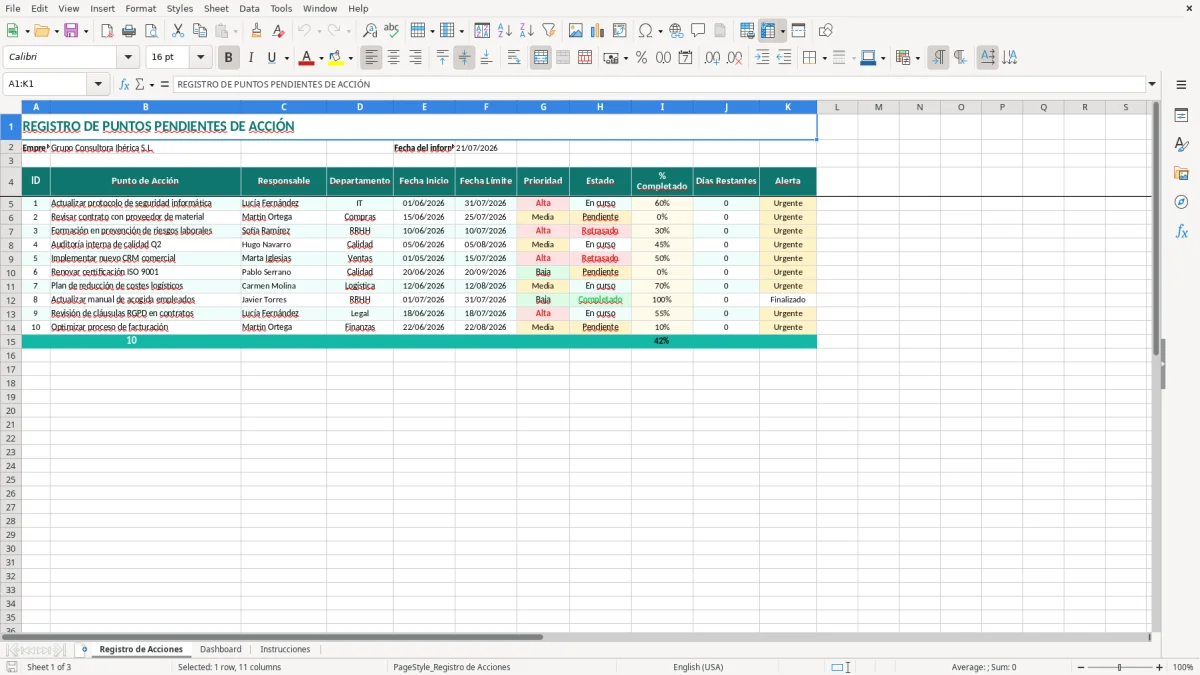Viewport: 1200px width, 675px height.
Task: Click the Insert Chart icon
Action: (x=598, y=31)
